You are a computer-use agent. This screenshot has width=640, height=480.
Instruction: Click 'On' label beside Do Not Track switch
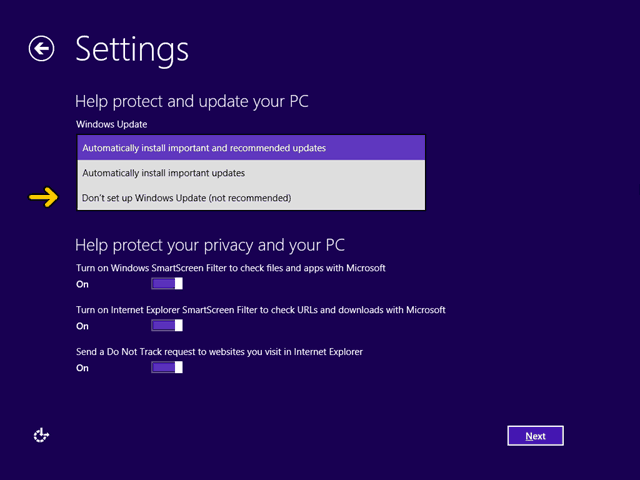82,368
